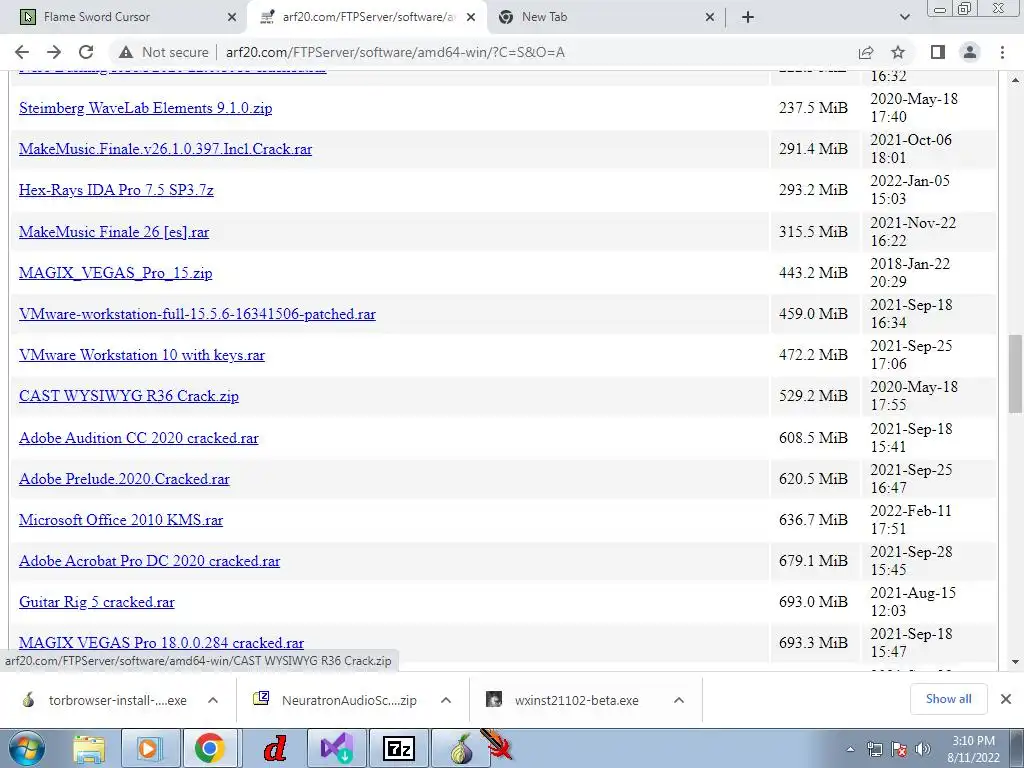Open downloaded wxinst21102-beta.exe item
This screenshot has height=768, width=1024.
click(x=563, y=700)
